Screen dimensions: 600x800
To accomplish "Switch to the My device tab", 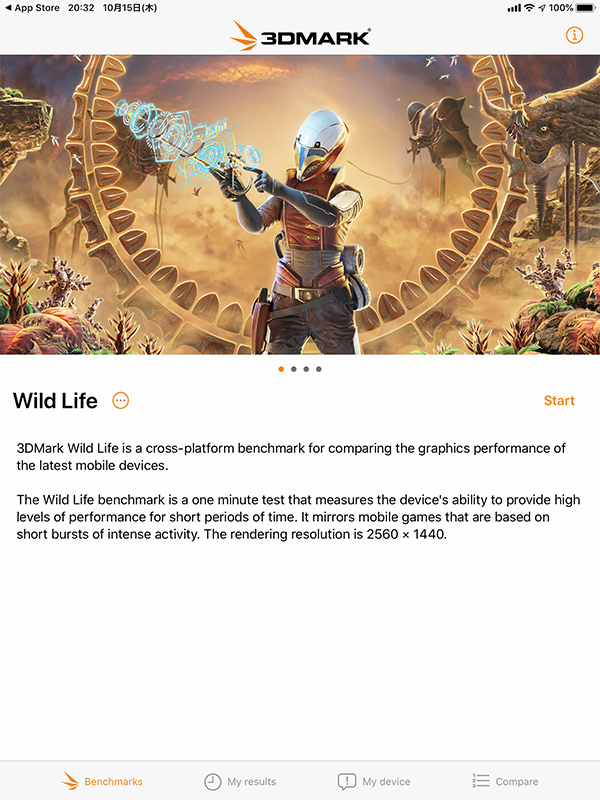I will pos(374,781).
